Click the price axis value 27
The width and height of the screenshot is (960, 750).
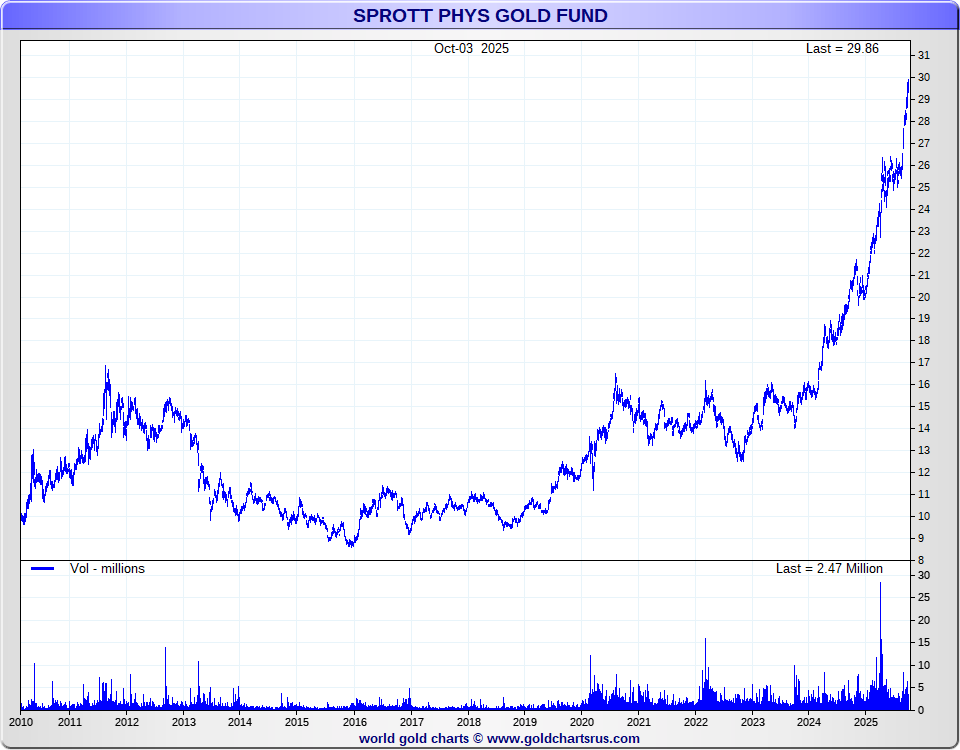pyautogui.click(x=923, y=143)
